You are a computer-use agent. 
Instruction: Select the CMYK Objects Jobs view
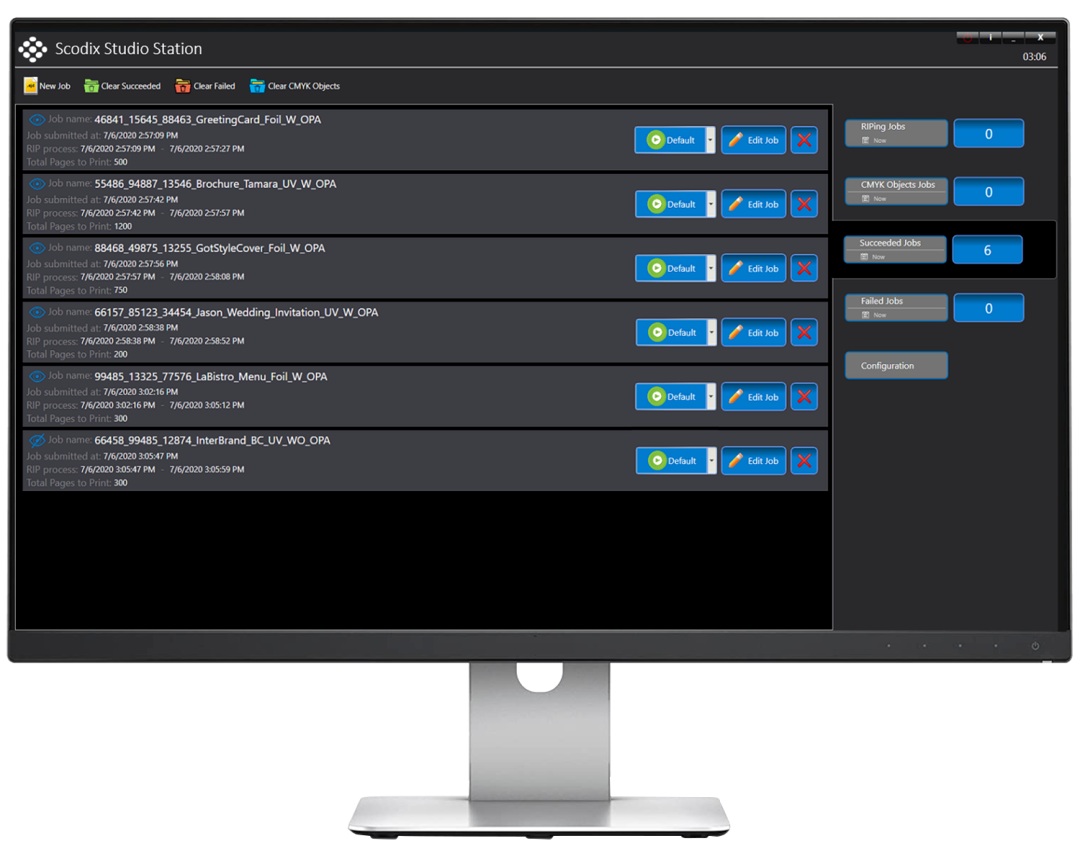point(896,191)
